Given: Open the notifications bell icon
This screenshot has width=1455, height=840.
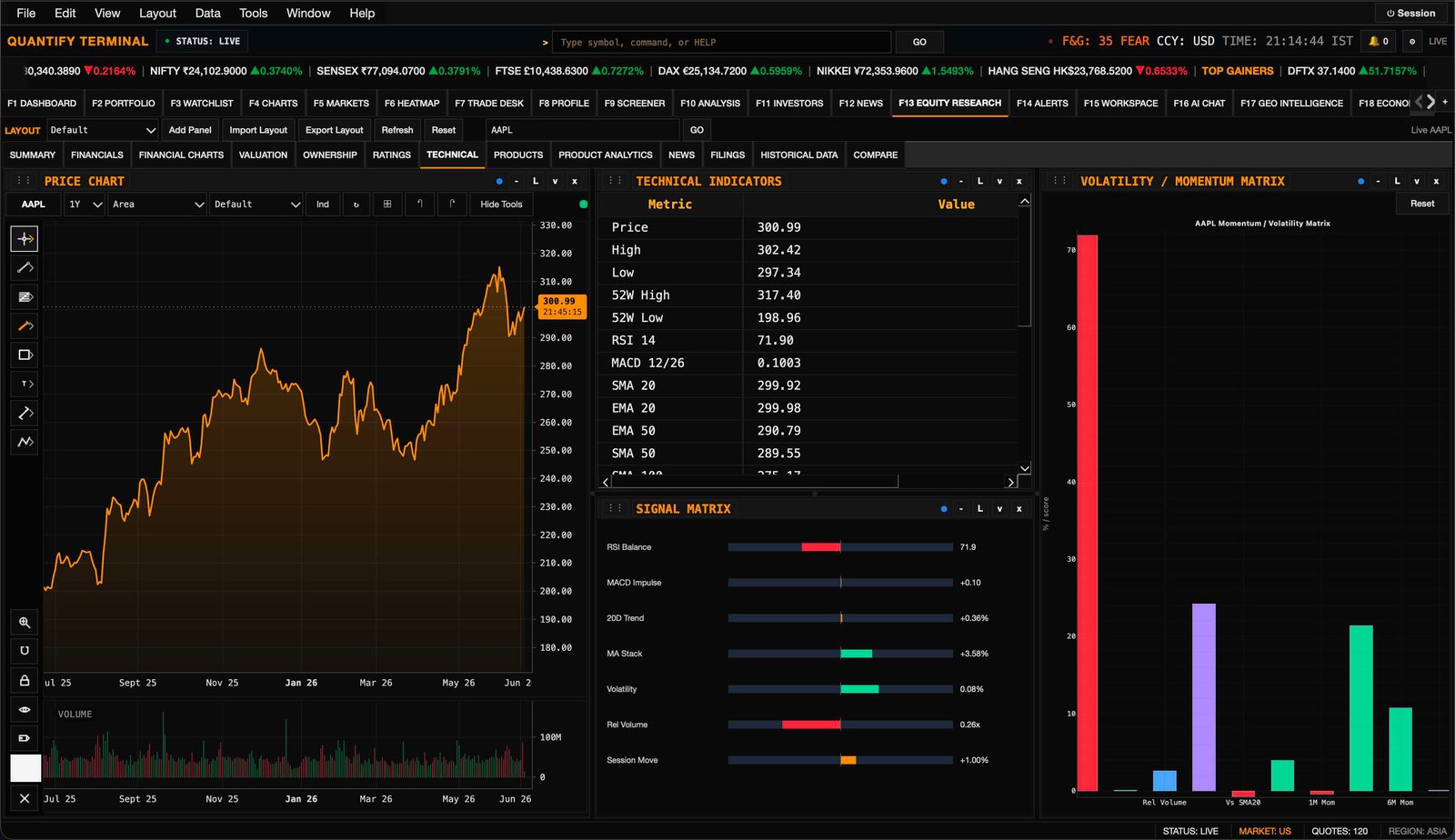Looking at the screenshot, I should [1378, 41].
